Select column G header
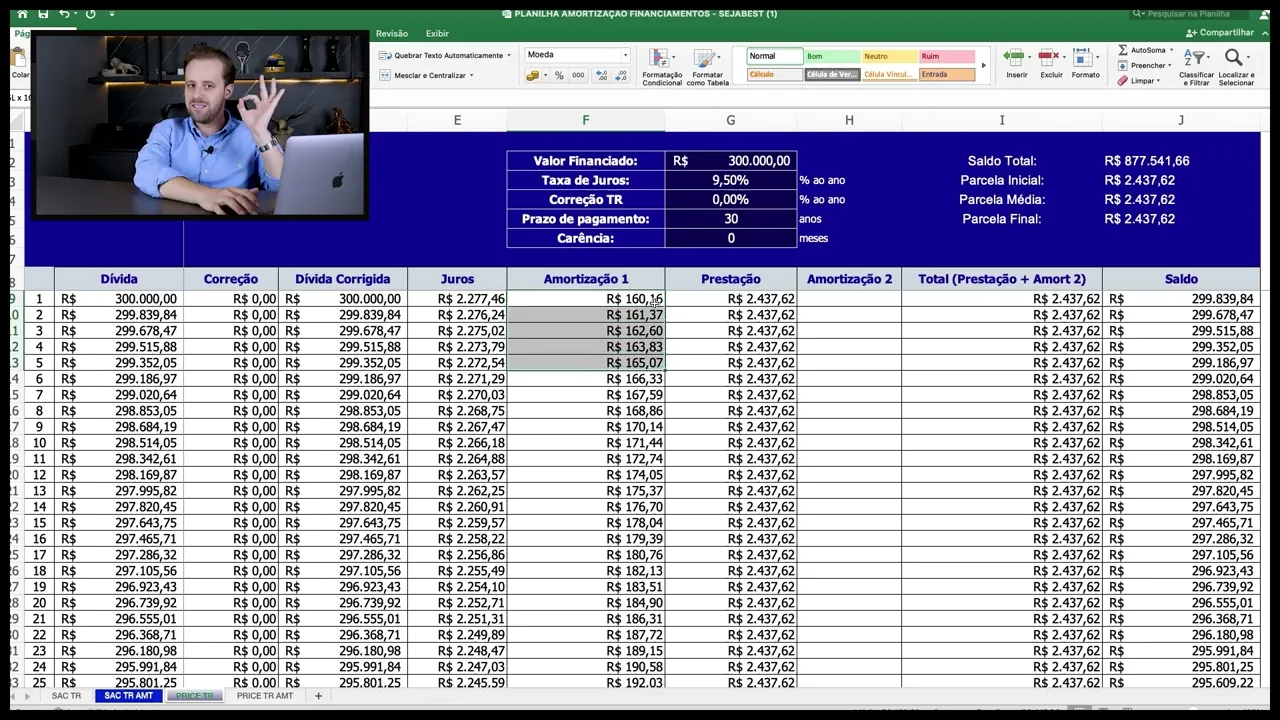The width and height of the screenshot is (1280, 720). [x=731, y=120]
